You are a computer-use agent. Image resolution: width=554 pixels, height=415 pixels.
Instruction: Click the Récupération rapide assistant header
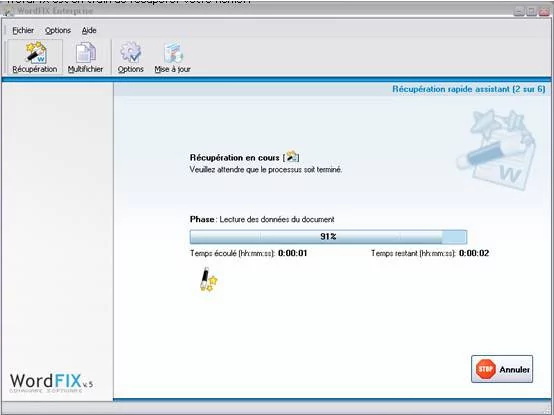pyautogui.click(x=468, y=89)
